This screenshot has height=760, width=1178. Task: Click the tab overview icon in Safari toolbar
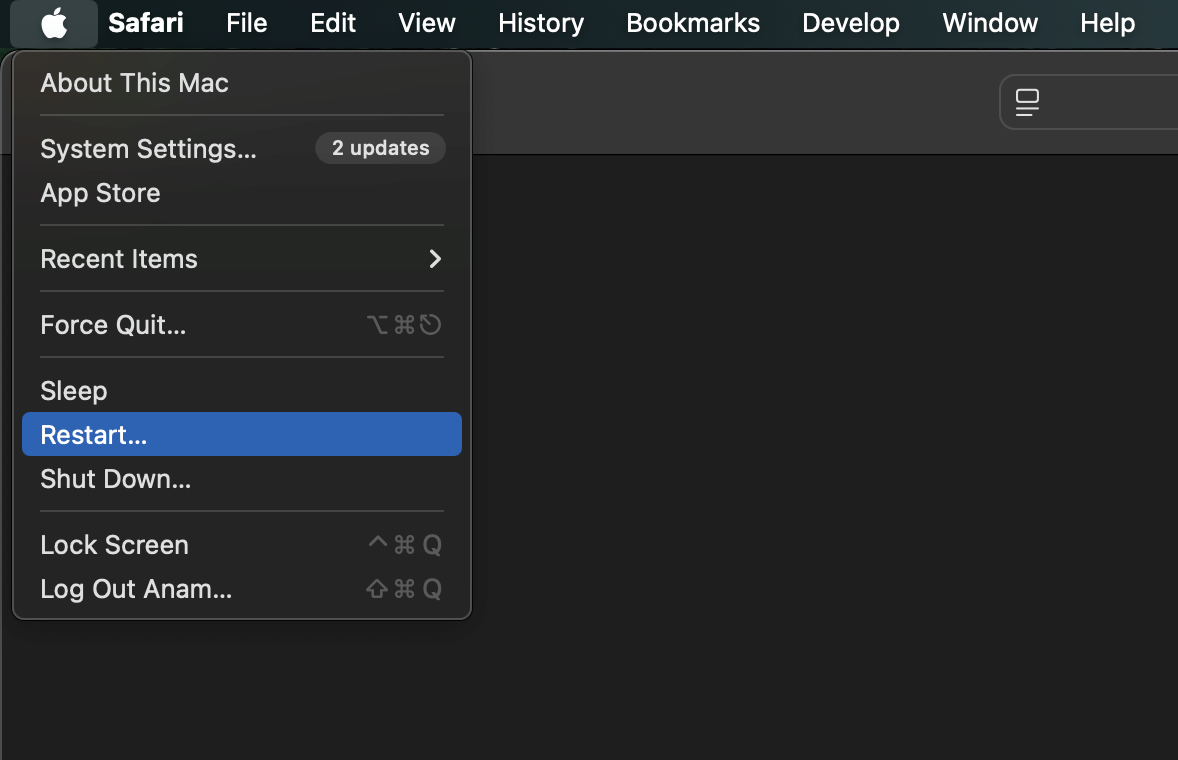pos(1026,101)
